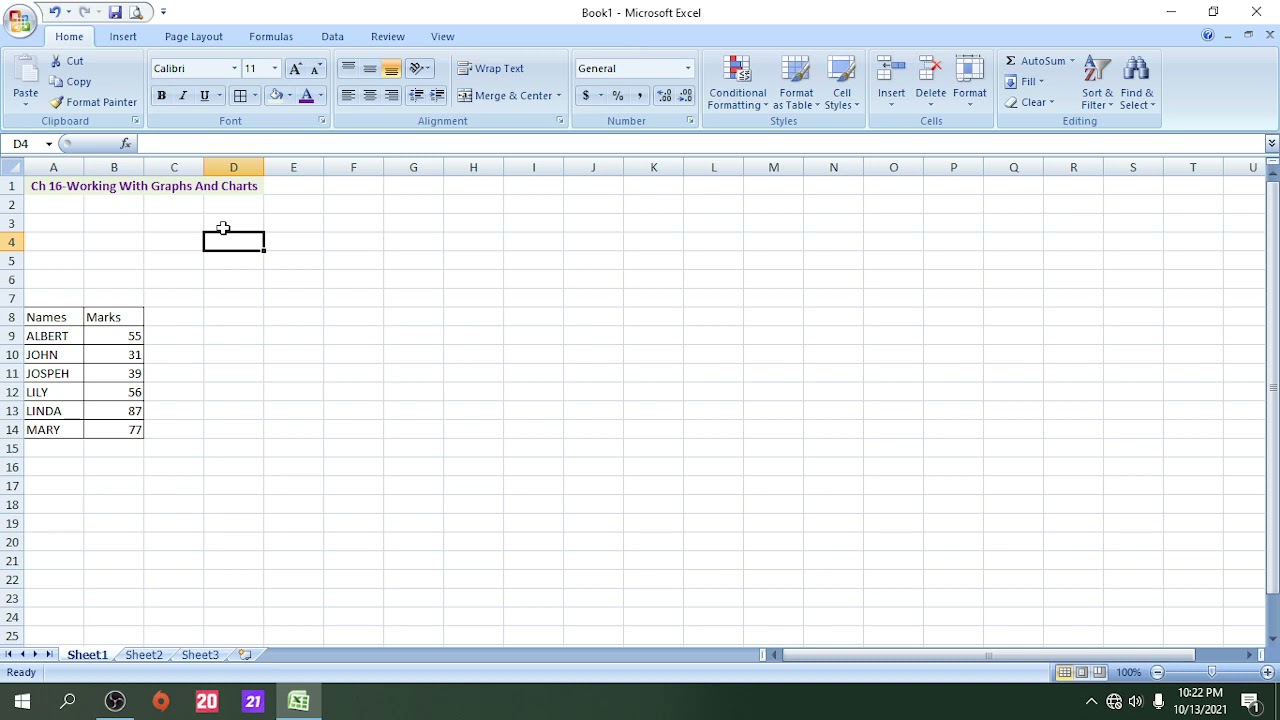Image resolution: width=1280 pixels, height=720 pixels.
Task: Expand Merge & Center dropdown arrow
Action: click(559, 95)
